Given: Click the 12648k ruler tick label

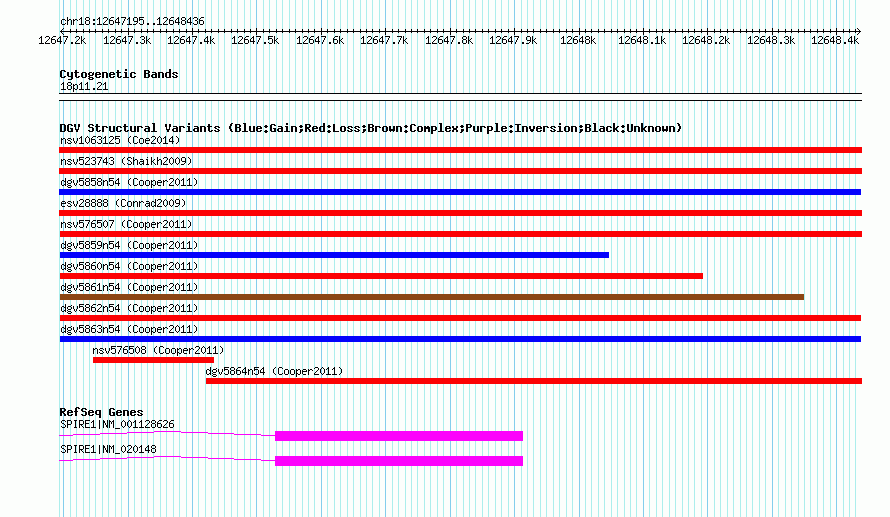Looking at the screenshot, I should pyautogui.click(x=578, y=40).
